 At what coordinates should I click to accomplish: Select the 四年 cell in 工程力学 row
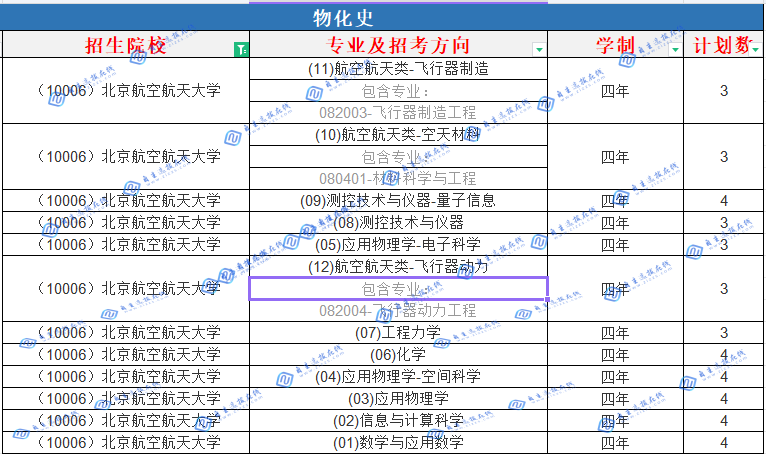point(615,332)
